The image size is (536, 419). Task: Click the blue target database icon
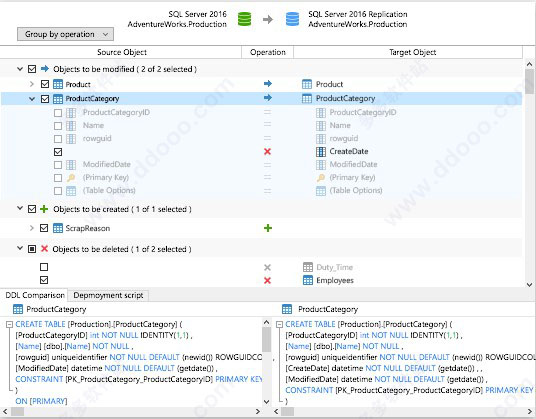pos(292,19)
